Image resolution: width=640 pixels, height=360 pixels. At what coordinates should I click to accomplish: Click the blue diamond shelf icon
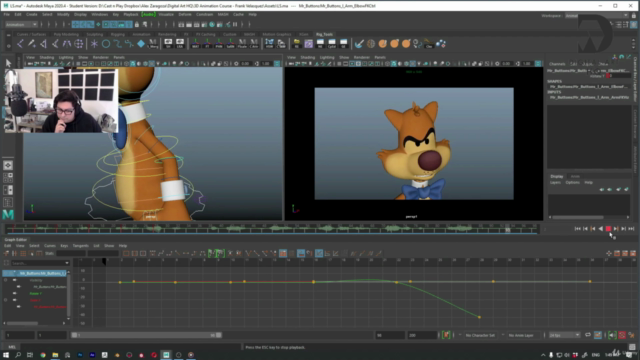(x=141, y=44)
